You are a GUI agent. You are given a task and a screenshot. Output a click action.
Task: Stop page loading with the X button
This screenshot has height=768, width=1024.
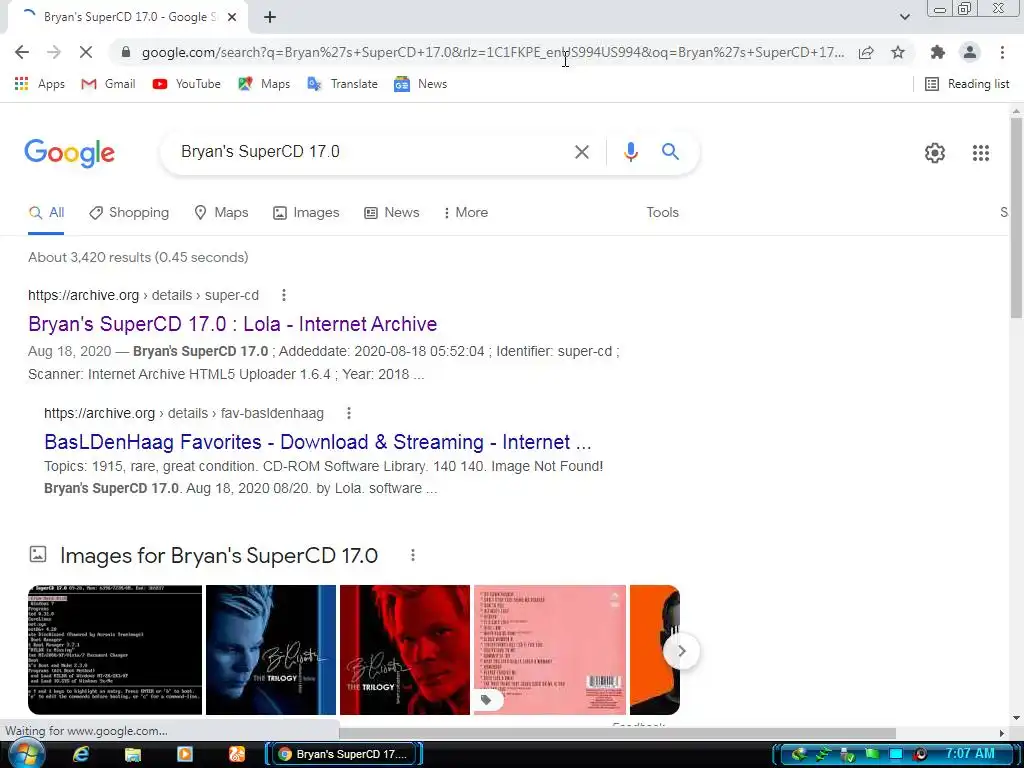tap(86, 52)
